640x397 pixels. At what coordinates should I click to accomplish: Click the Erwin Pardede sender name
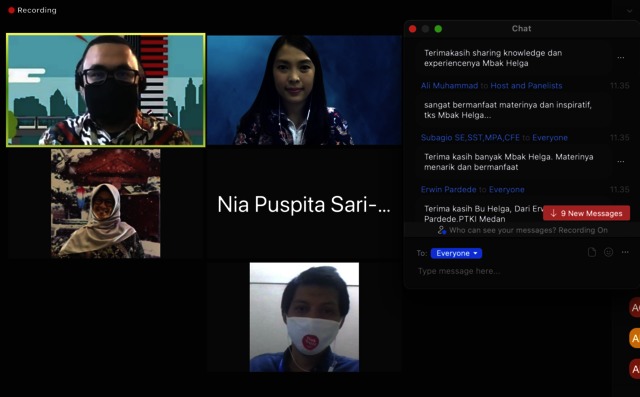coord(449,190)
